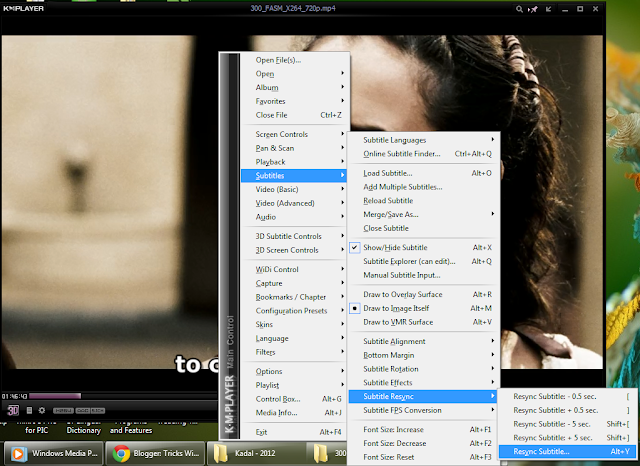Open Bottom Margin submenu entry
The width and height of the screenshot is (640, 466).
point(423,355)
